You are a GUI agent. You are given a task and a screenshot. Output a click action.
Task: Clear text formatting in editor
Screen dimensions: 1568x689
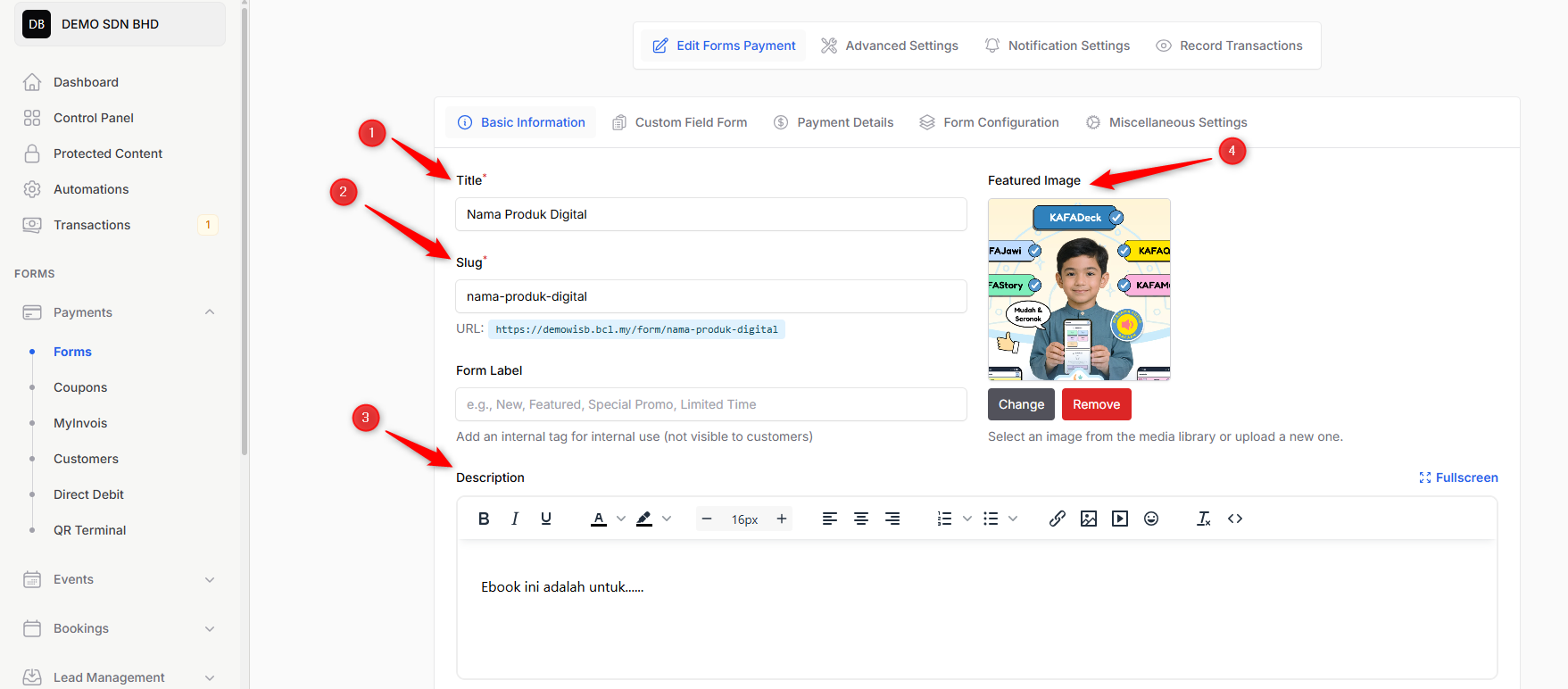[1203, 519]
